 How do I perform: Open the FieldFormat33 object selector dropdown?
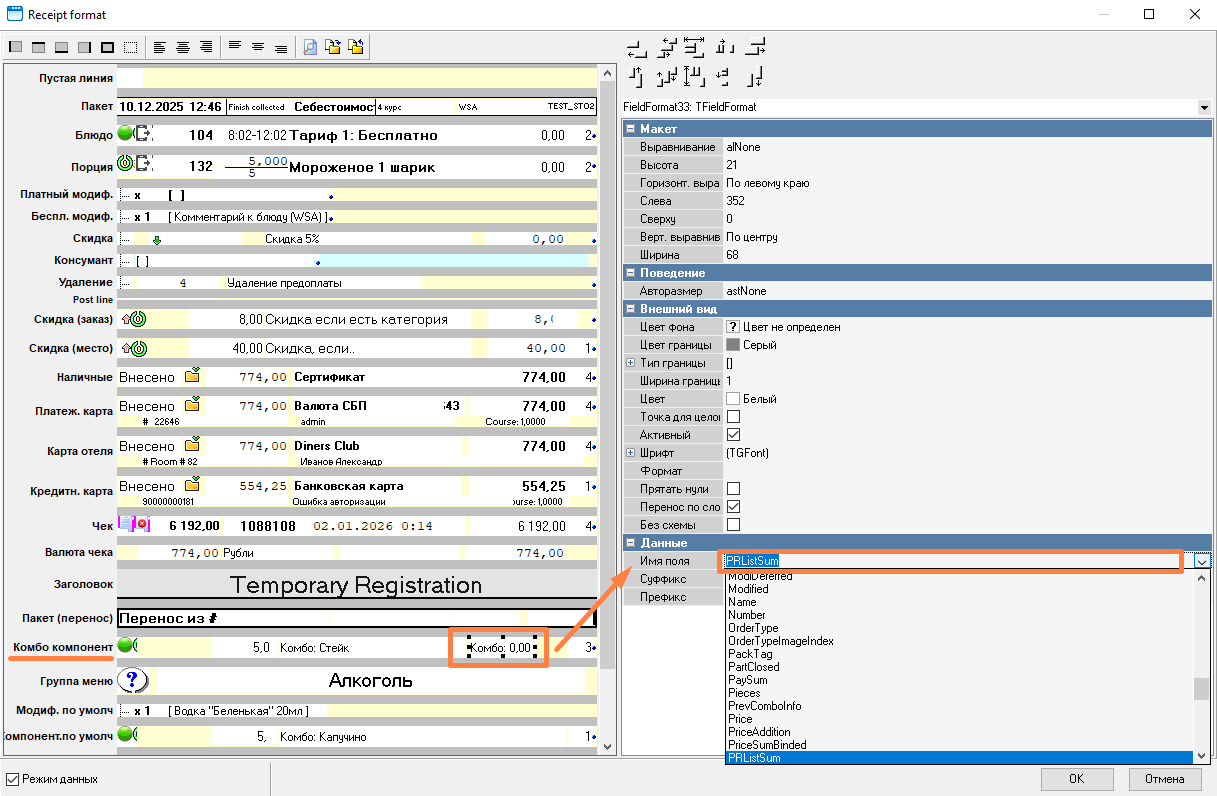[1202, 107]
